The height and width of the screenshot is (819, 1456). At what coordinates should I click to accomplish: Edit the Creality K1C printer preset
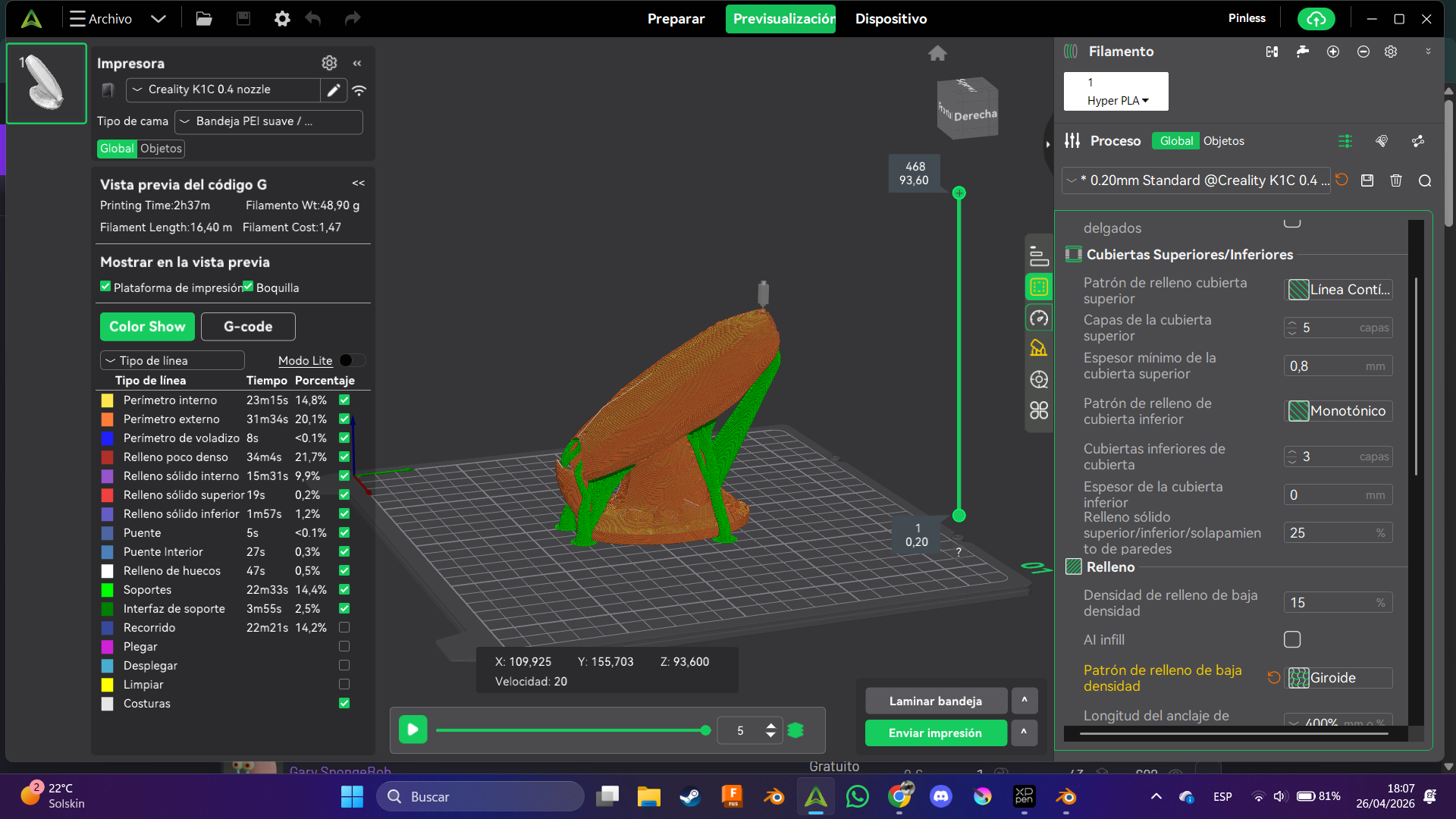click(x=334, y=90)
